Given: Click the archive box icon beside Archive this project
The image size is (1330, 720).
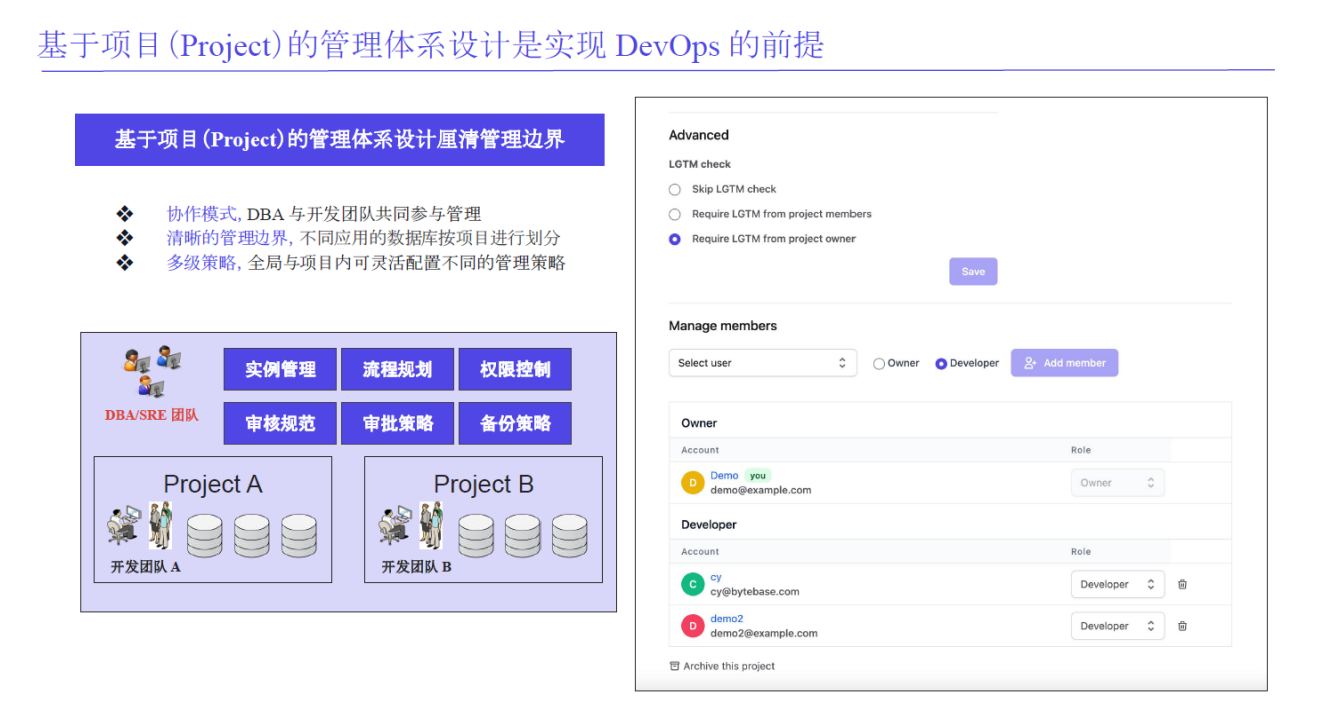Looking at the screenshot, I should 675,666.
